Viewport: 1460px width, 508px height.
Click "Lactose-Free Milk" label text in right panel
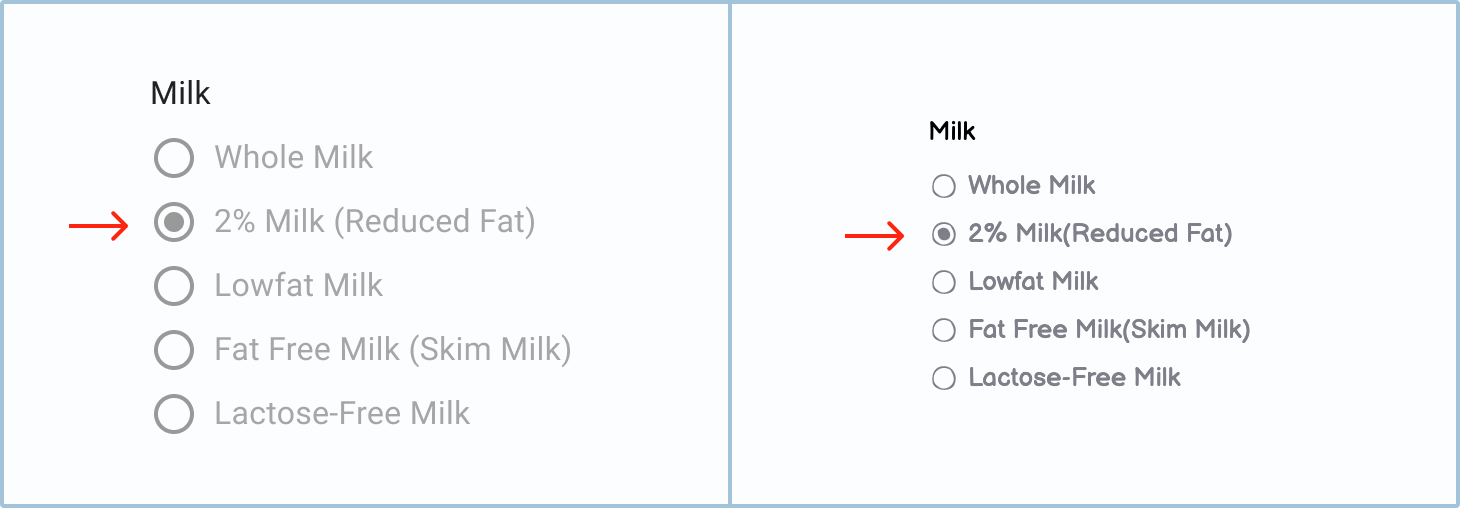[1075, 378]
